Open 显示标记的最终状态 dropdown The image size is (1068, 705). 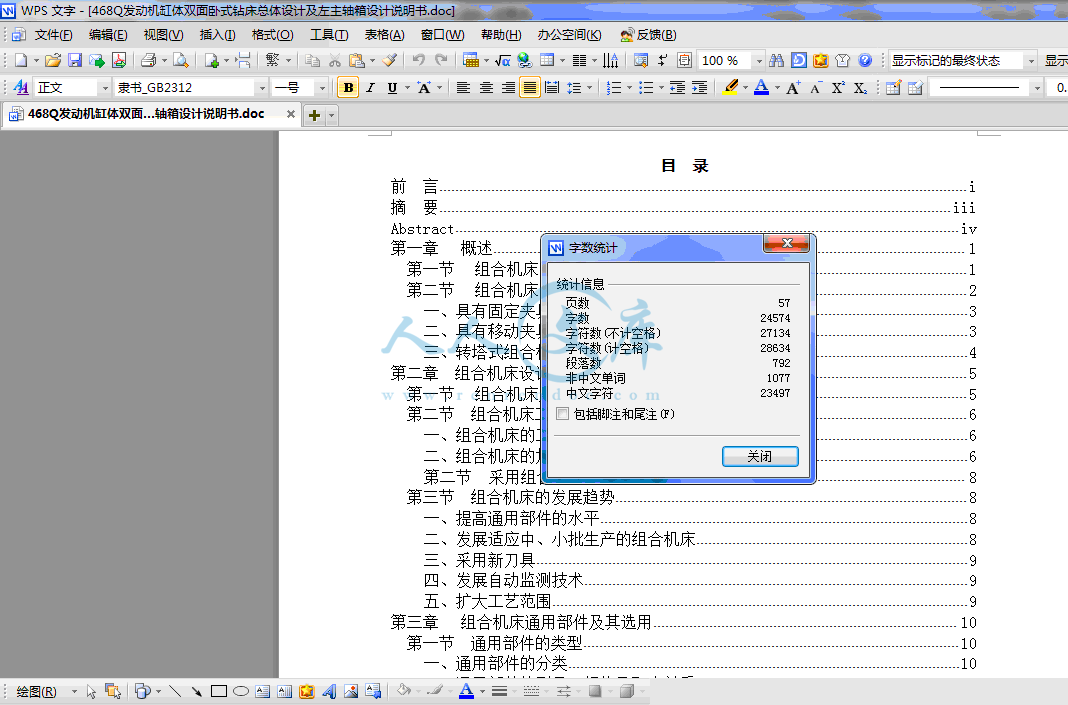click(x=1031, y=61)
